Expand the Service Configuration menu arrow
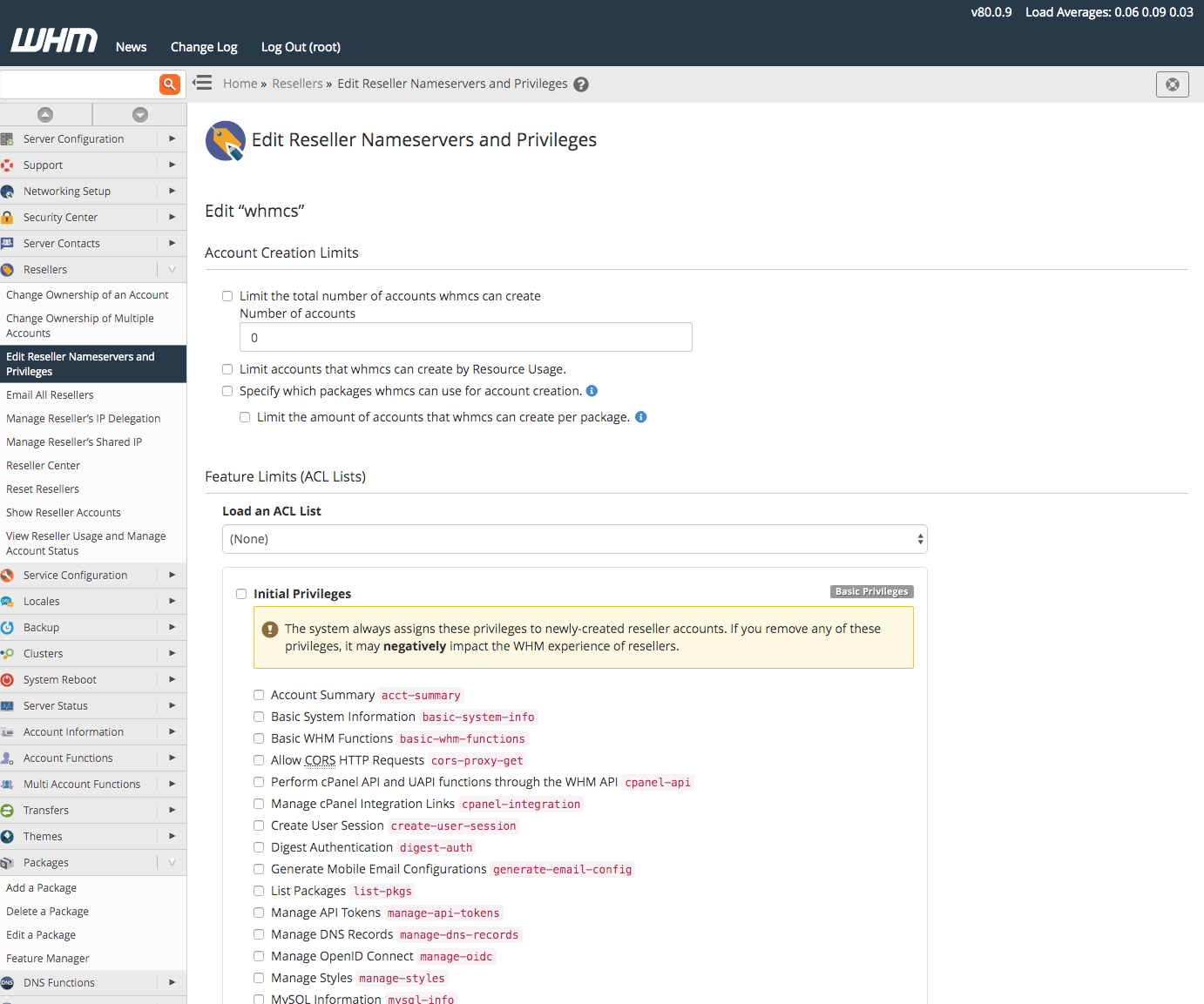1204x1004 pixels. click(x=172, y=576)
